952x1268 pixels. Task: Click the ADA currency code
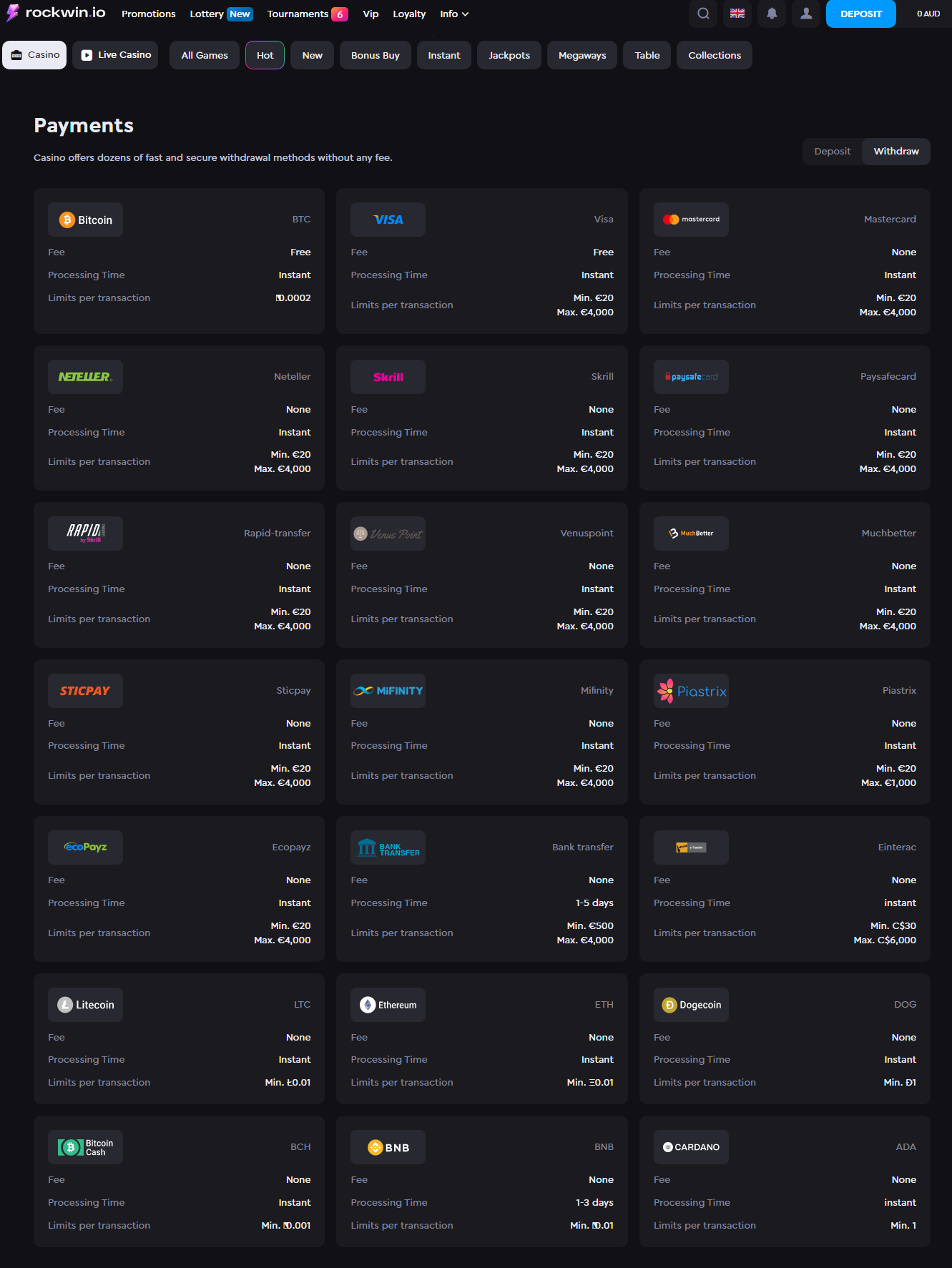(x=906, y=1147)
